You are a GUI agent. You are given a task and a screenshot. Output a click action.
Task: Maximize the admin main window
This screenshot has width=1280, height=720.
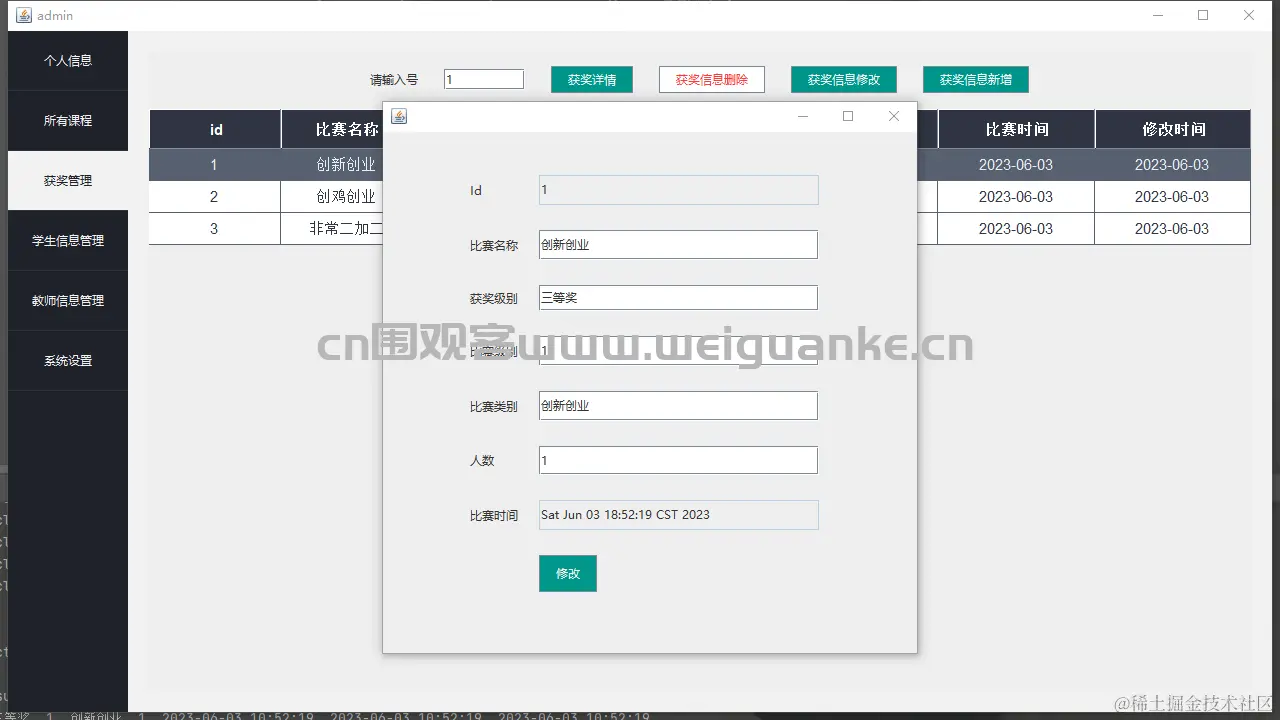pyautogui.click(x=1203, y=15)
